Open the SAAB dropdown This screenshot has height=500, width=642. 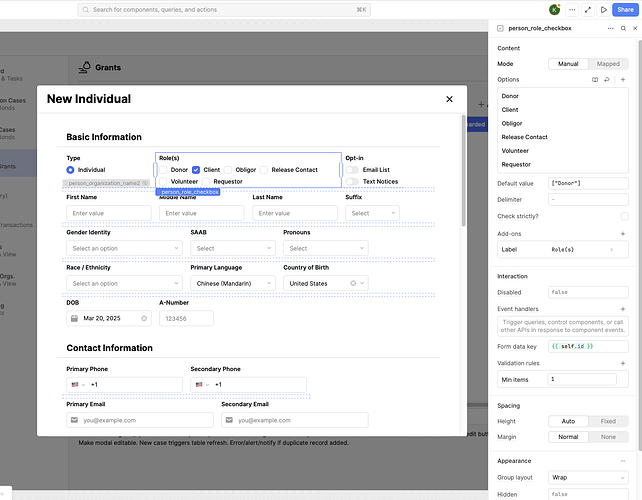click(233, 249)
